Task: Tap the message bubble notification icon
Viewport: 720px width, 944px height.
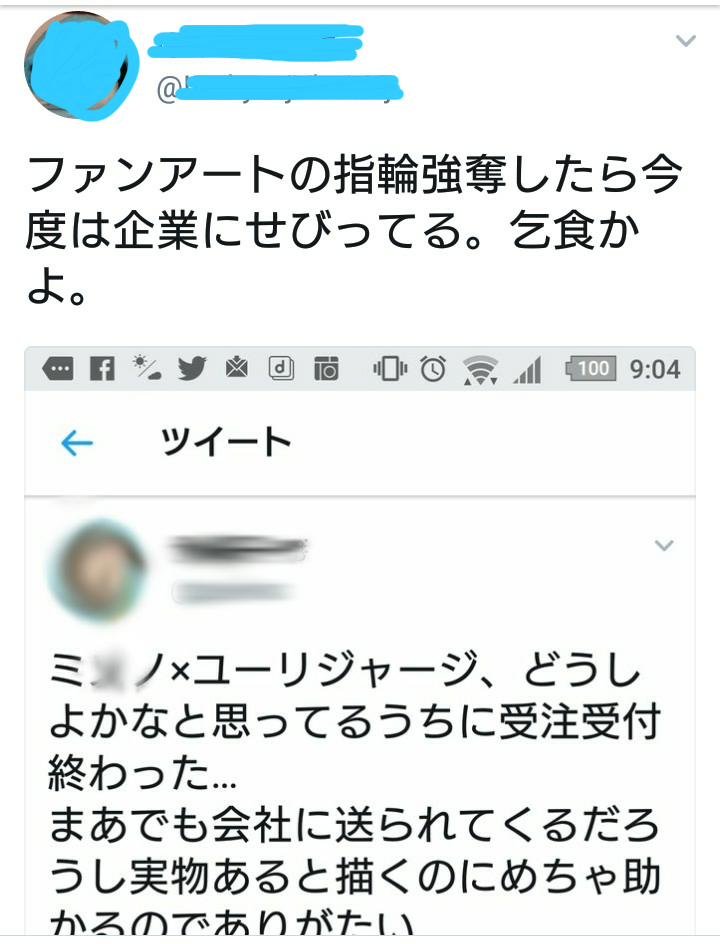Action: pyautogui.click(x=58, y=368)
